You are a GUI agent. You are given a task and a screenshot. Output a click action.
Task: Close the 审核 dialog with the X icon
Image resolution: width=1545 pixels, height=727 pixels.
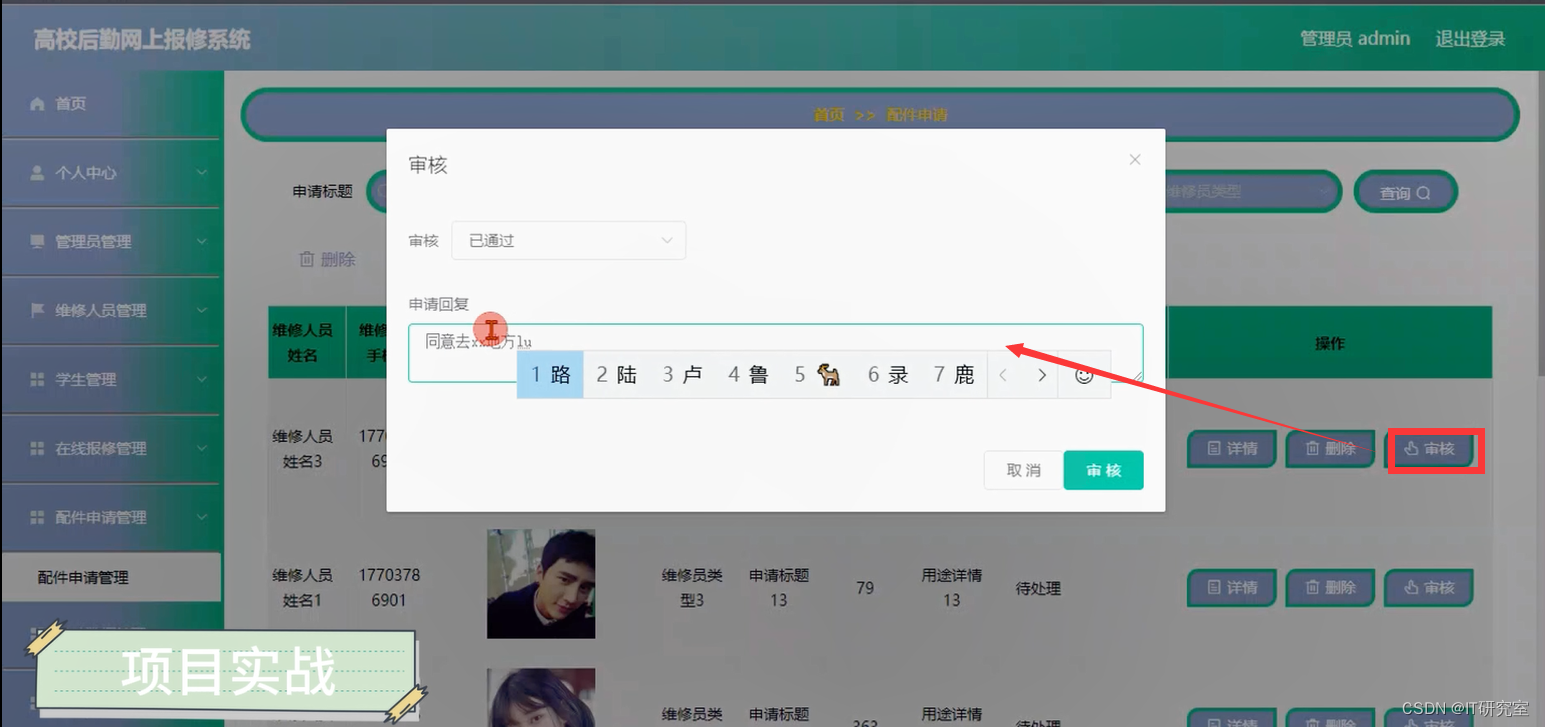pyautogui.click(x=1134, y=160)
